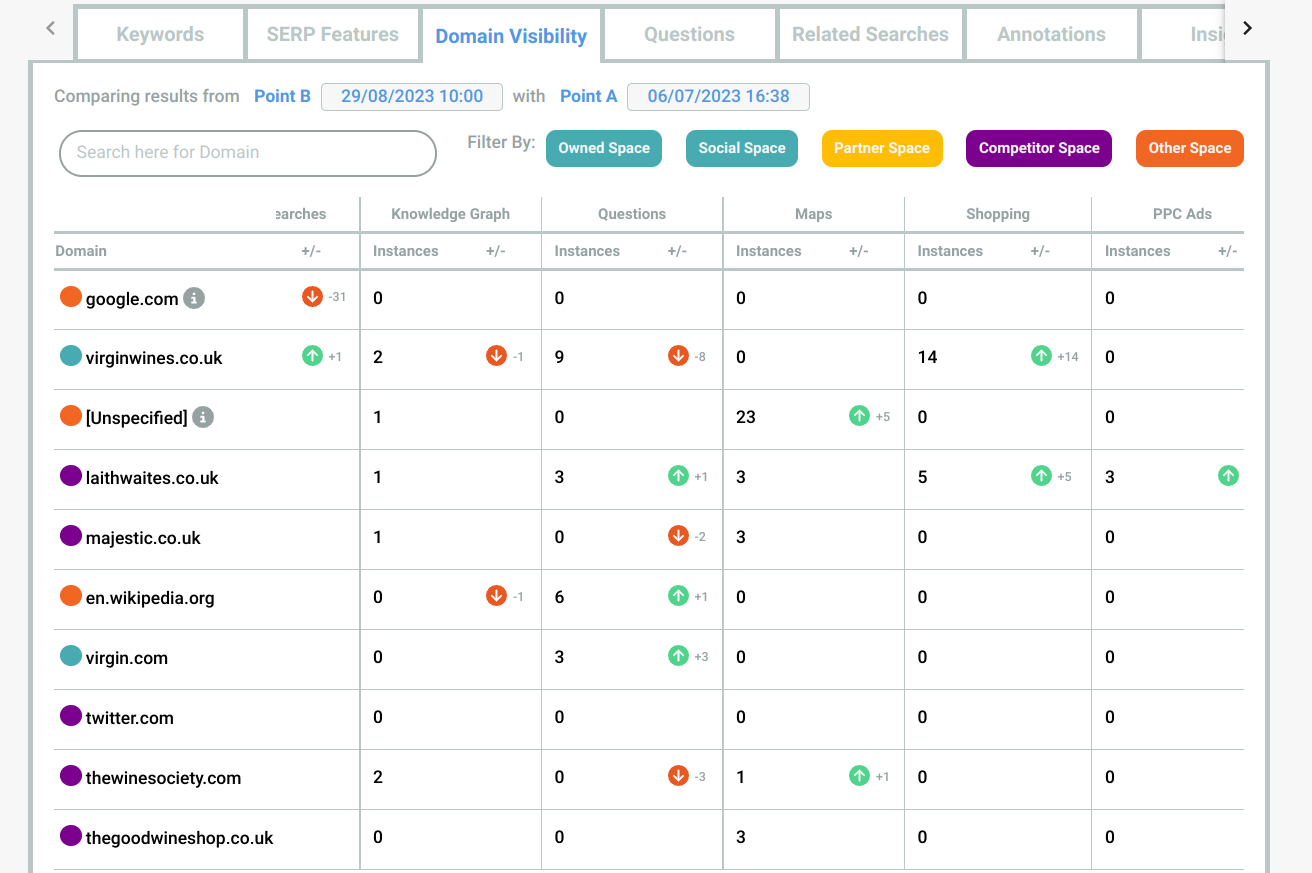Click [Unspecified] Maps green up arrow

click(x=859, y=416)
